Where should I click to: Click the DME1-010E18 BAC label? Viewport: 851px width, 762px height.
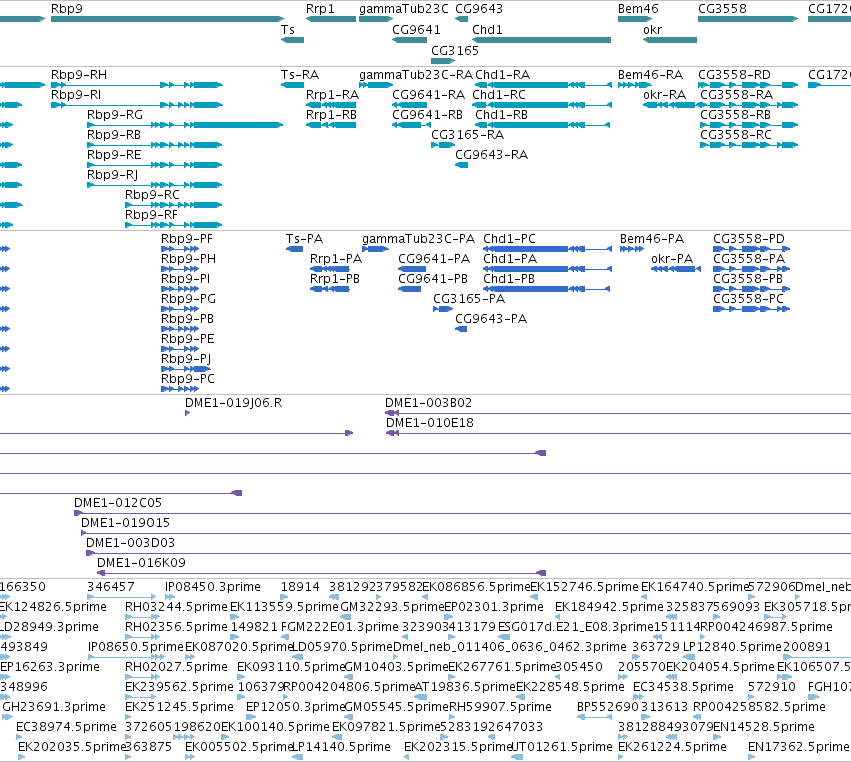click(430, 422)
